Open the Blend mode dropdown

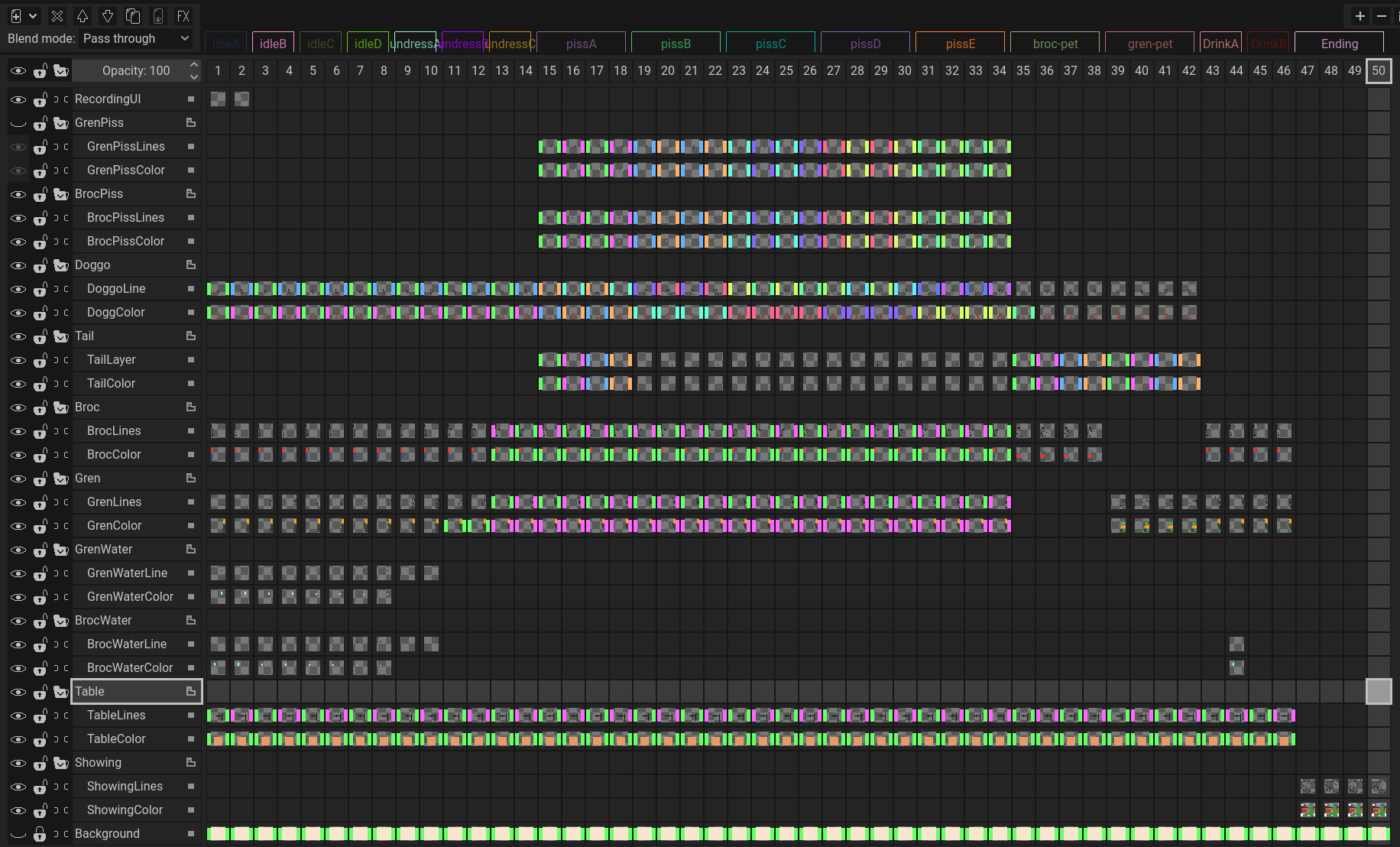point(136,39)
